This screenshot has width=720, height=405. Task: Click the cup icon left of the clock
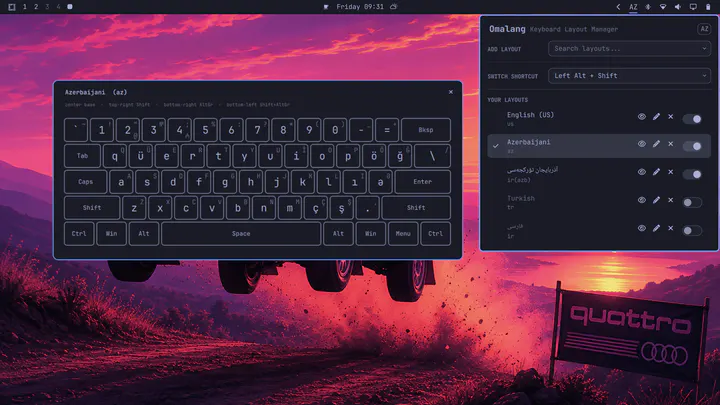[326, 7]
